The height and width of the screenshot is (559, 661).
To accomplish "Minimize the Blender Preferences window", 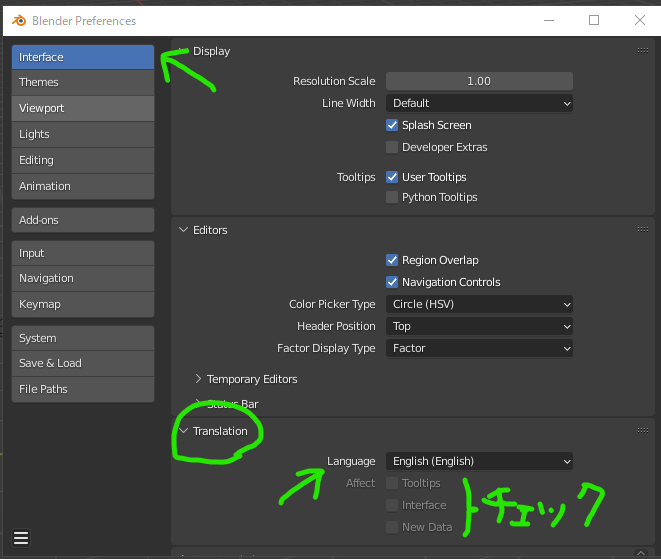I will click(549, 20).
